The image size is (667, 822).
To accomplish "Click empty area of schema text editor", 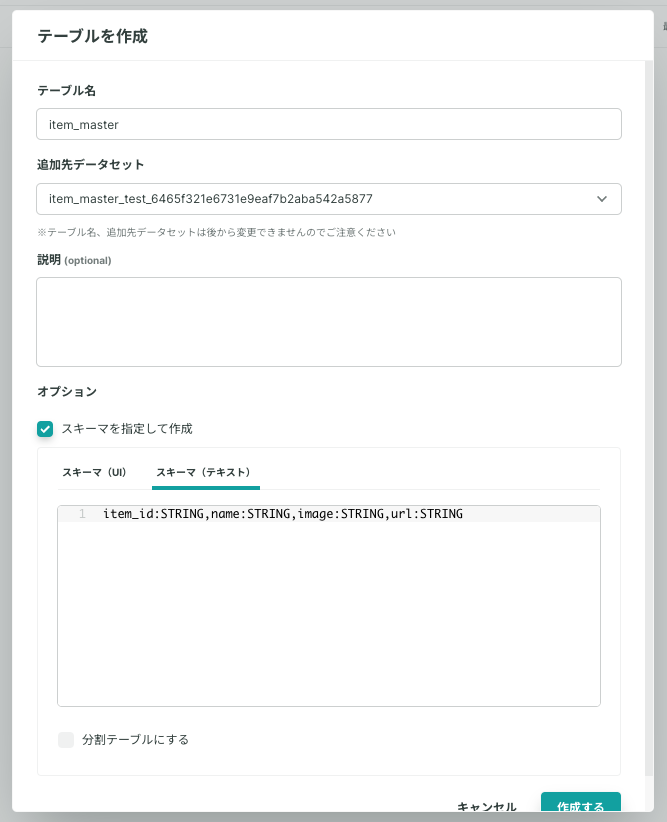I will click(x=329, y=613).
